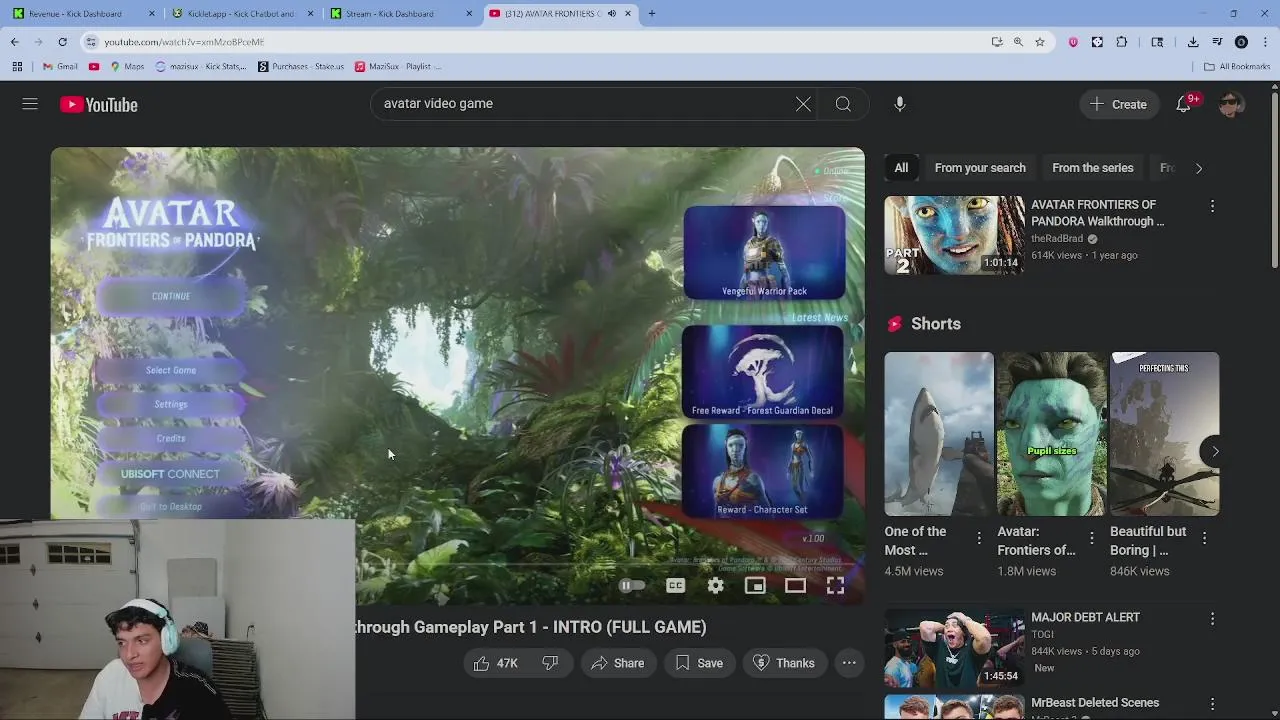Open more actions under the video
This screenshot has height=720, width=1280.
pyautogui.click(x=849, y=663)
